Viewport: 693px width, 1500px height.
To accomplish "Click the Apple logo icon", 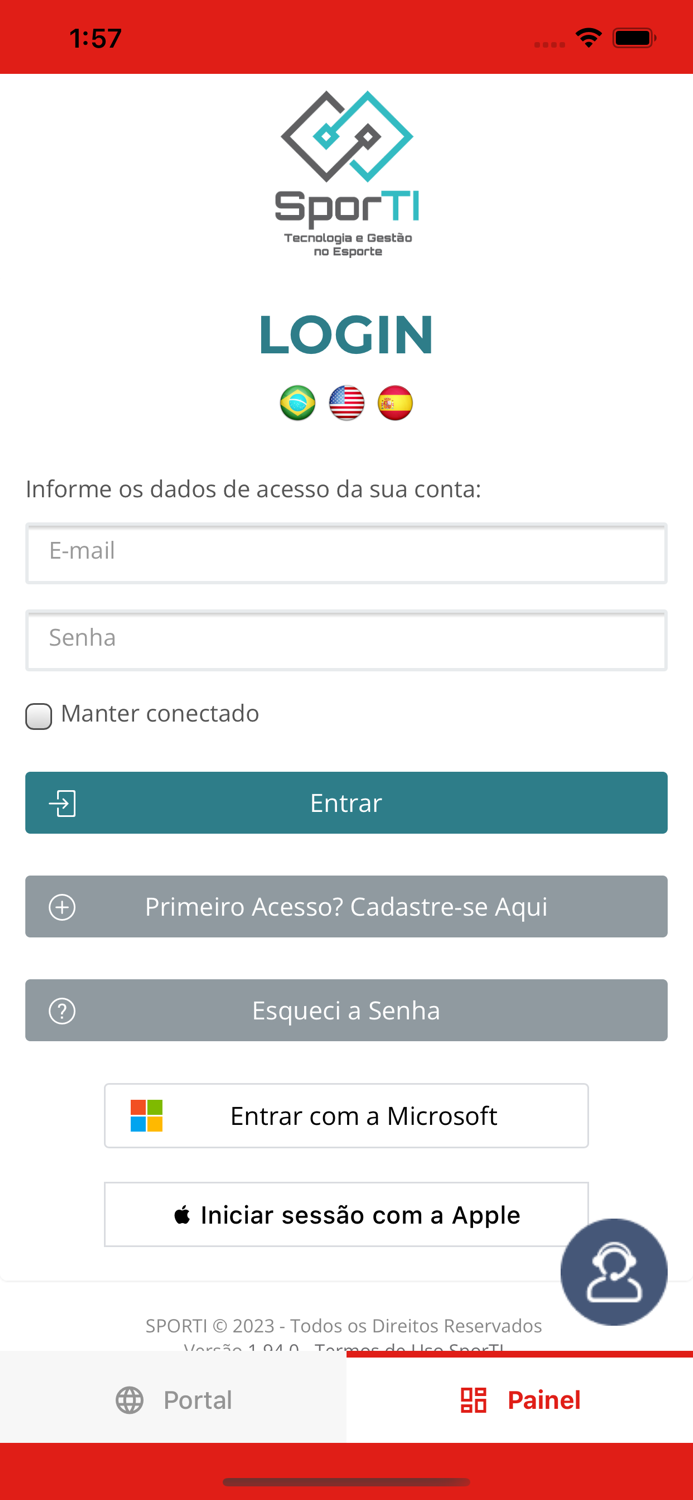I will coord(182,1214).
